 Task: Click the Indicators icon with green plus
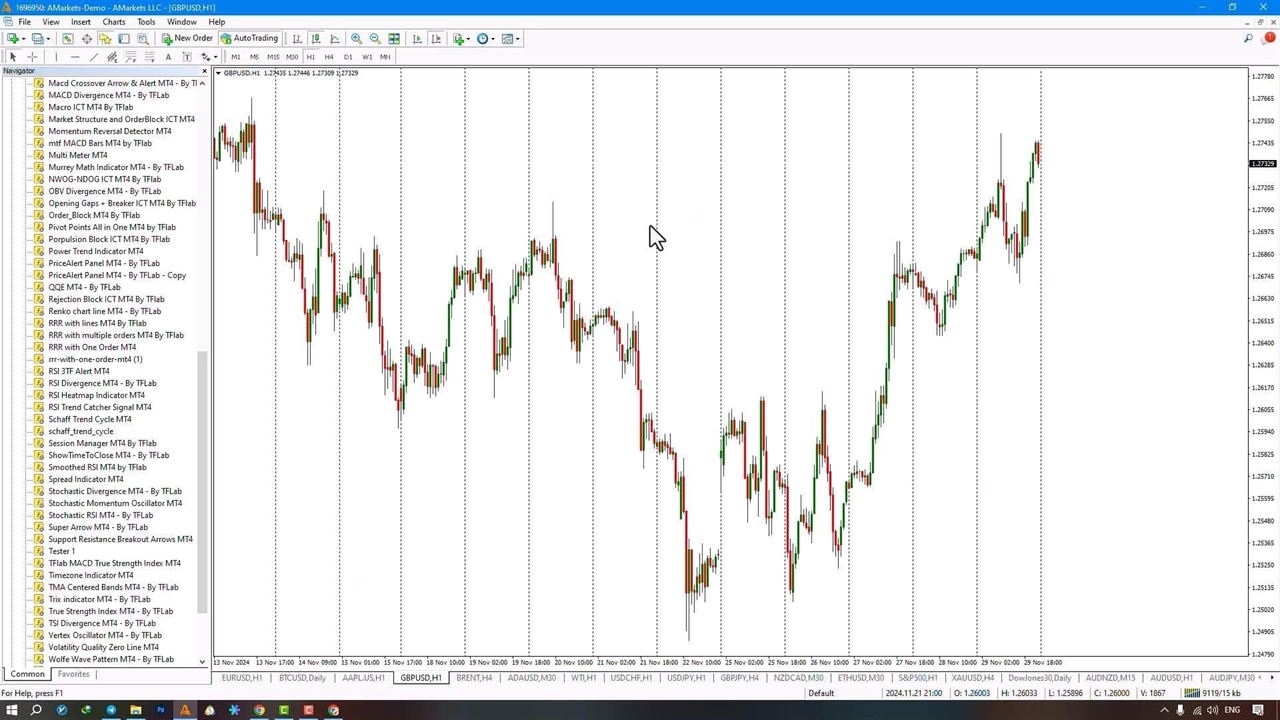tap(459, 38)
